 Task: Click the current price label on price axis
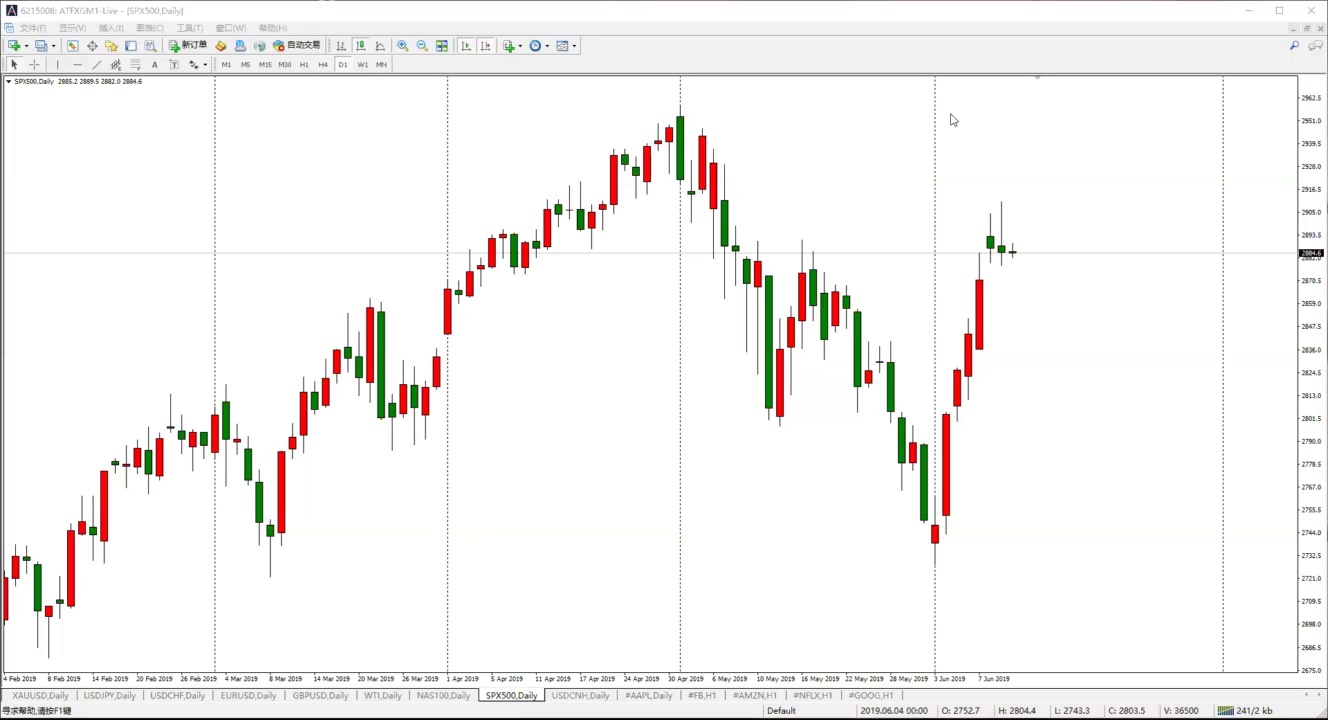coord(1311,253)
